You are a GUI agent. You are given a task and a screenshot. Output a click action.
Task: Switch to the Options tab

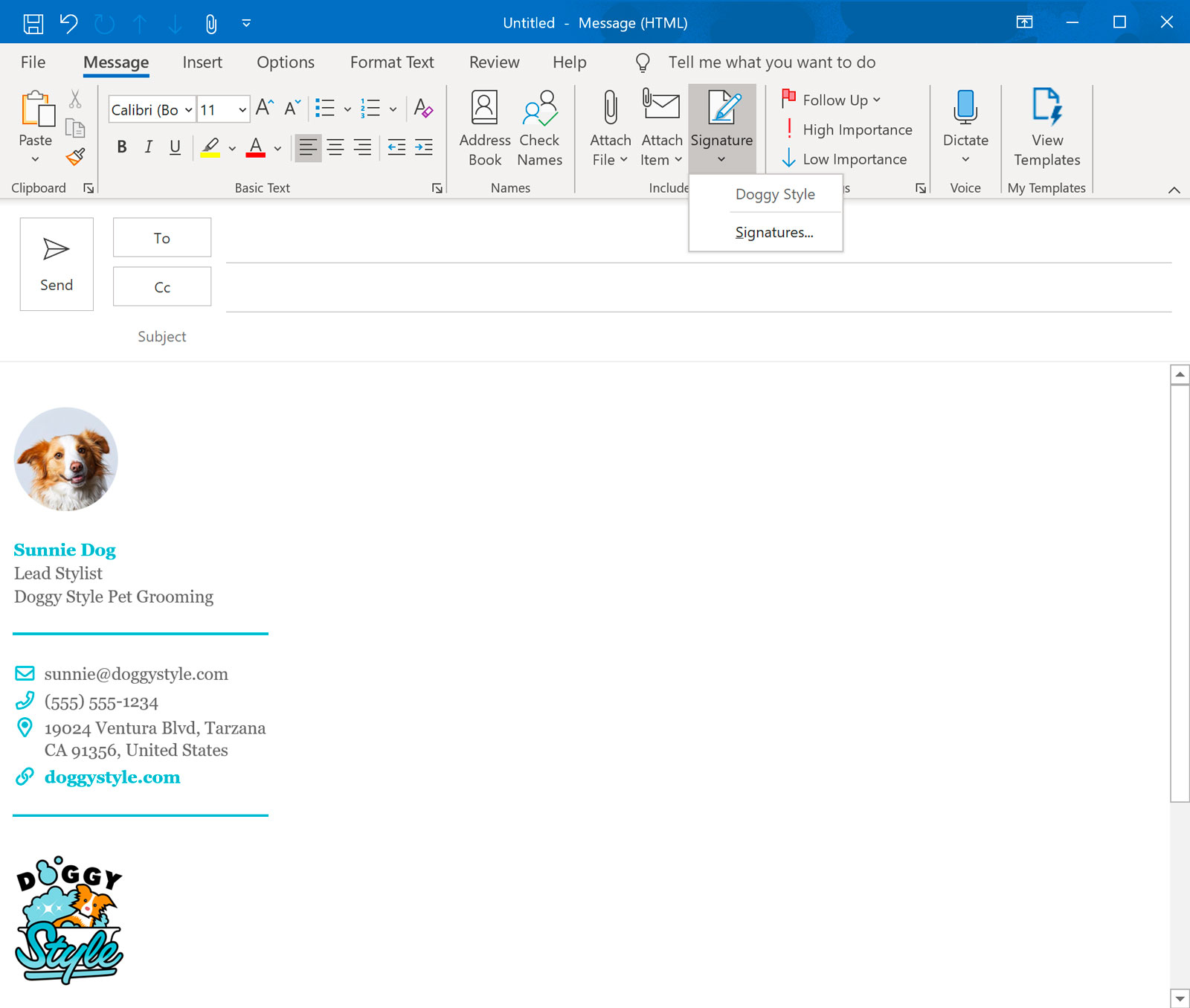(x=286, y=62)
